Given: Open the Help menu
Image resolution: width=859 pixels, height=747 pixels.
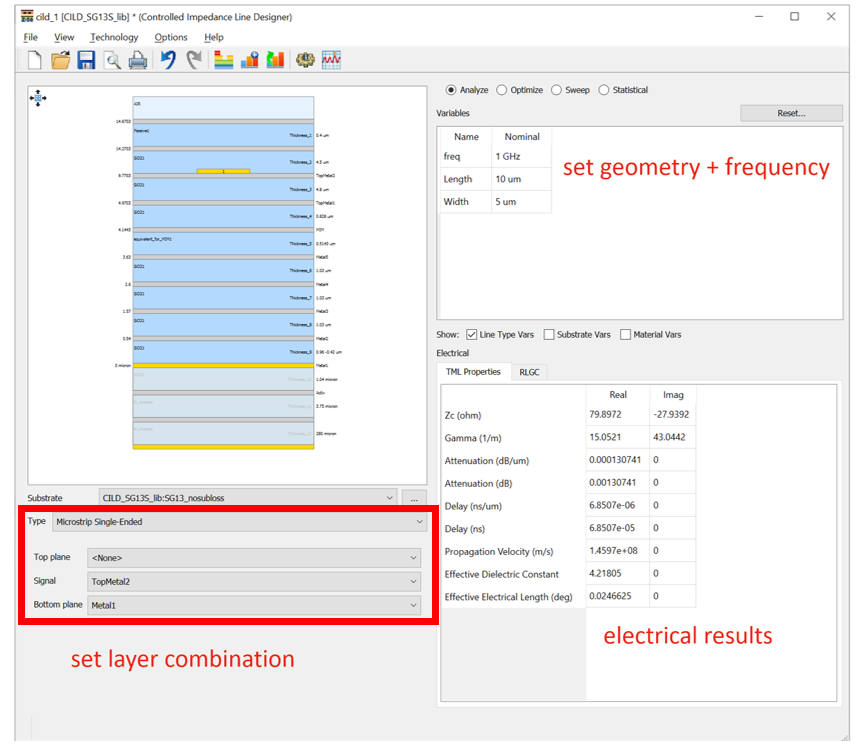Looking at the screenshot, I should 214,37.
